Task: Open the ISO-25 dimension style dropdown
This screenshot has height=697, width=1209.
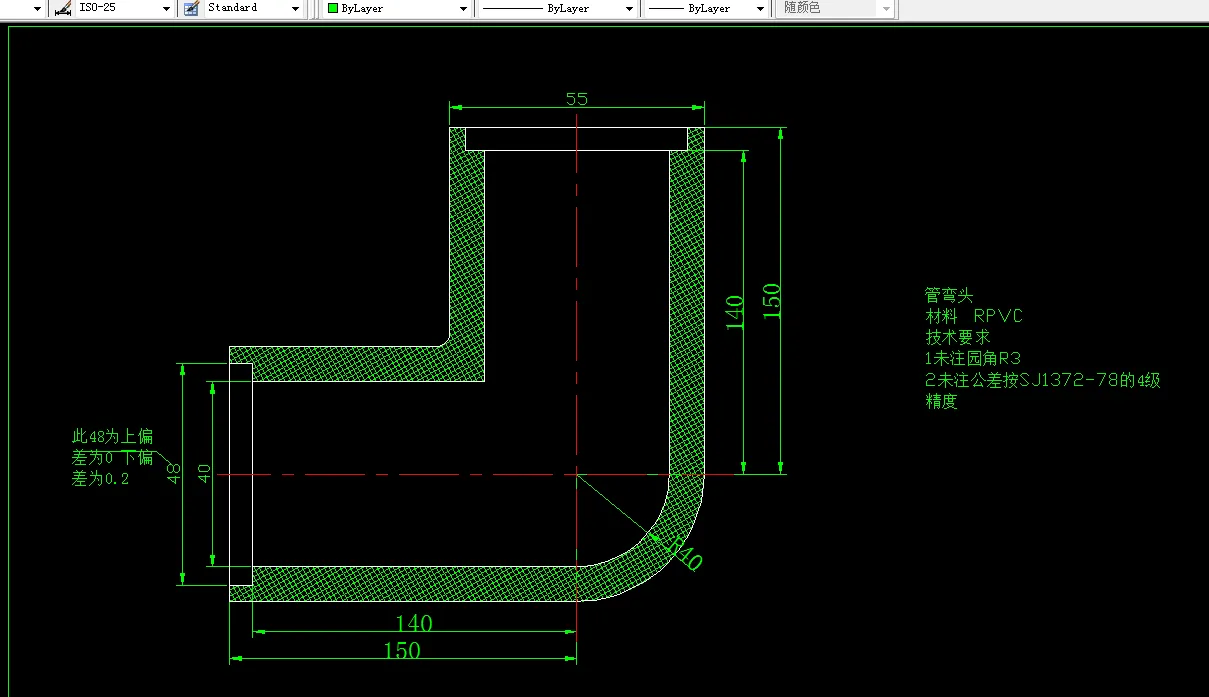Action: tap(166, 8)
